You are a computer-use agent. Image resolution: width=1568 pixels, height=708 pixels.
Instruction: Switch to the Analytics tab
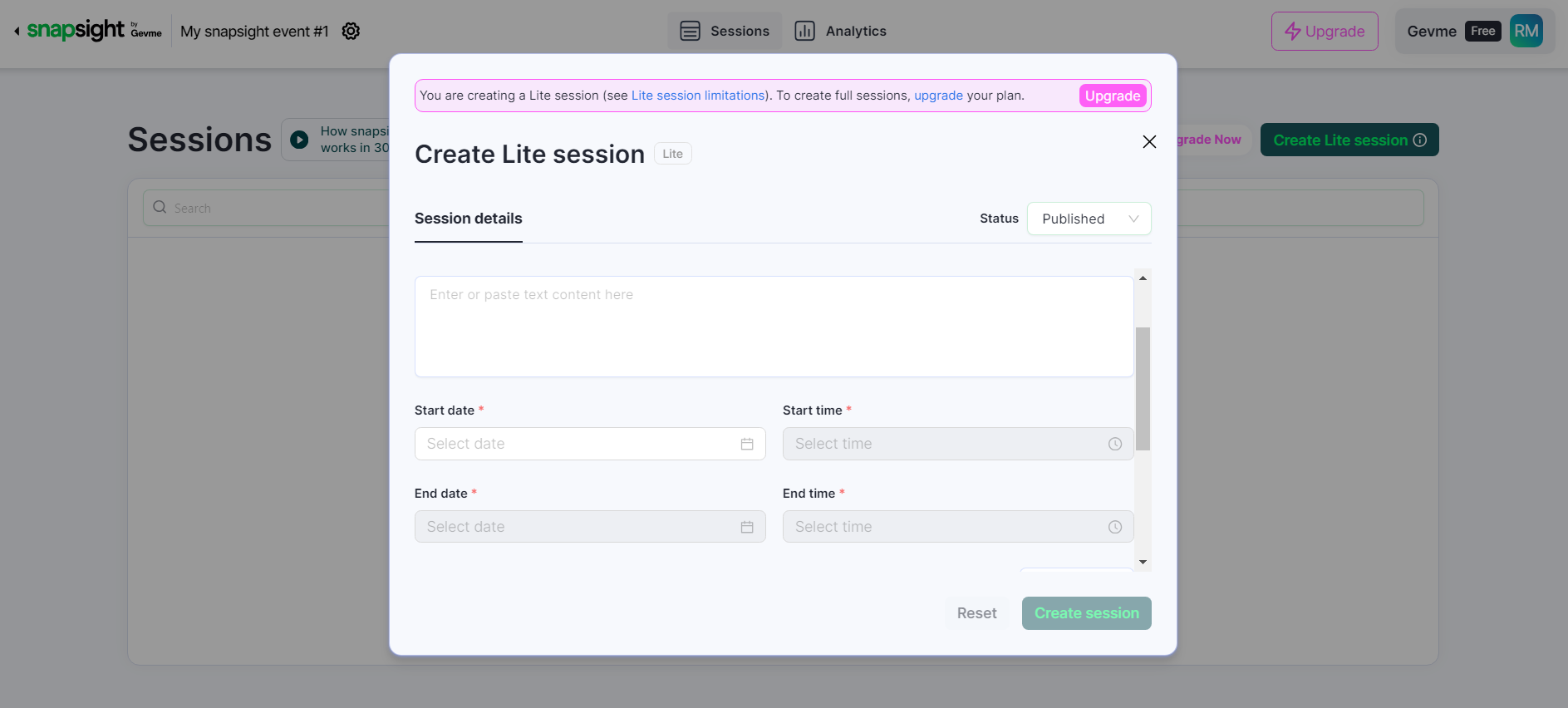841,32
